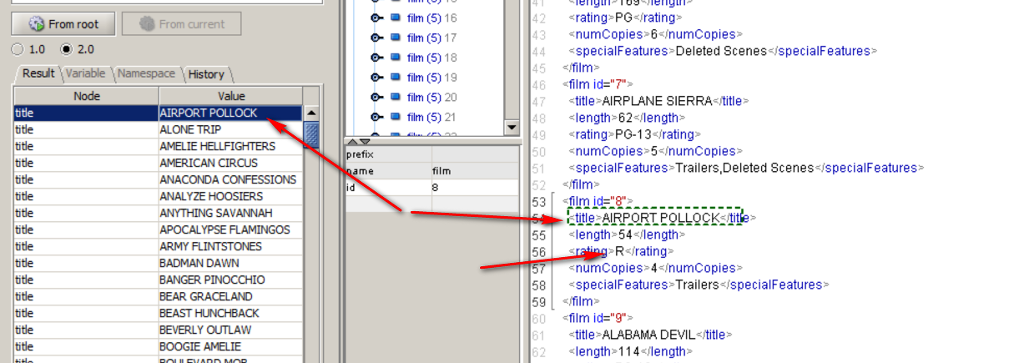Image resolution: width=1024 pixels, height=363 pixels.
Task: Expand tree node film (5) 18
Action: (x=377, y=57)
